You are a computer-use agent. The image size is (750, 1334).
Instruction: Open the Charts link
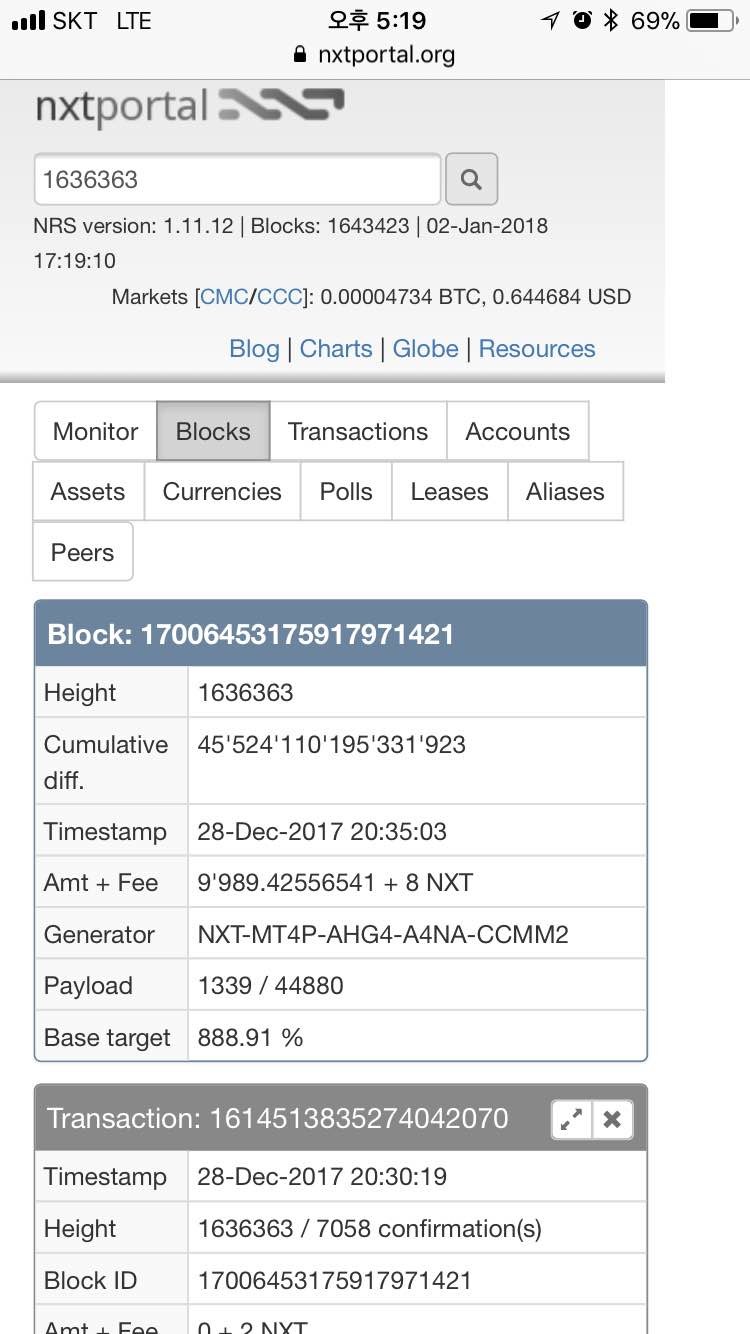click(x=336, y=349)
